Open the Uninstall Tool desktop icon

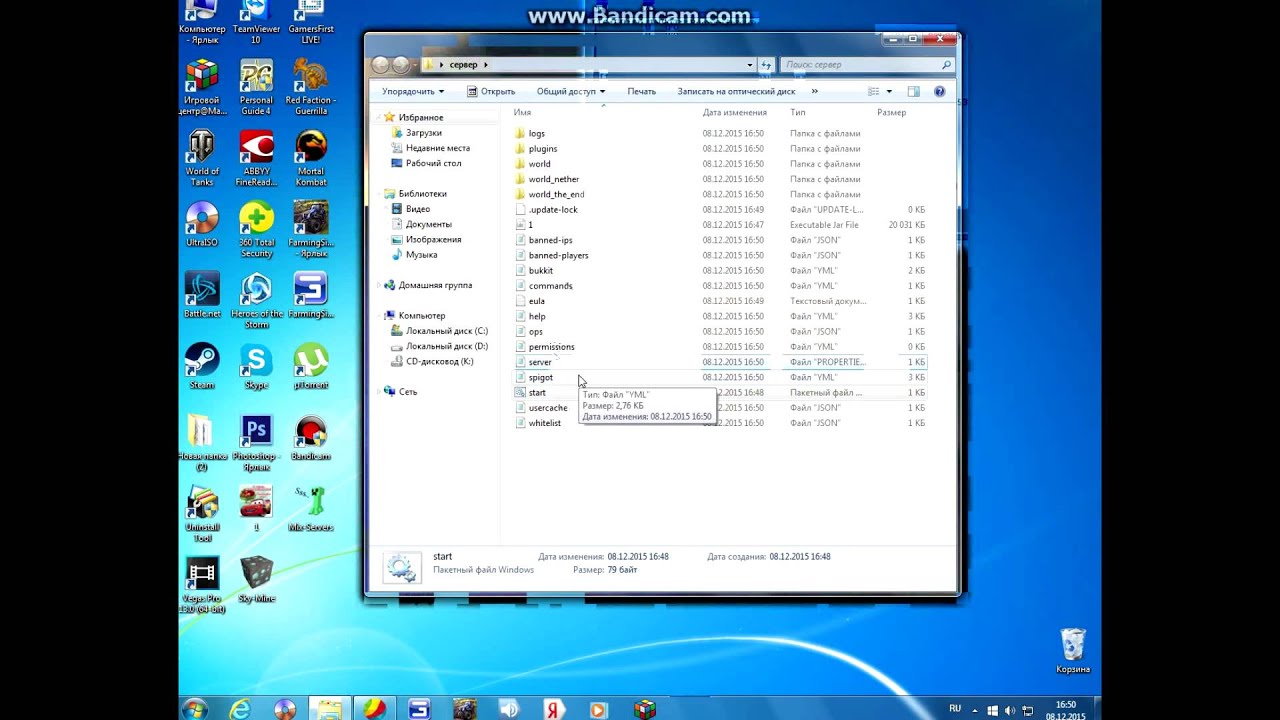tap(202, 514)
